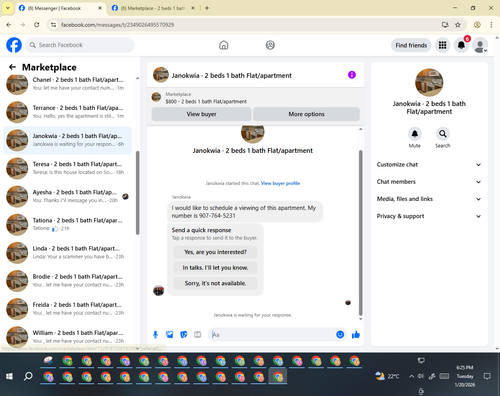The image size is (500, 396).
Task: Open Ayesha conversation in list
Action: (x=67, y=196)
